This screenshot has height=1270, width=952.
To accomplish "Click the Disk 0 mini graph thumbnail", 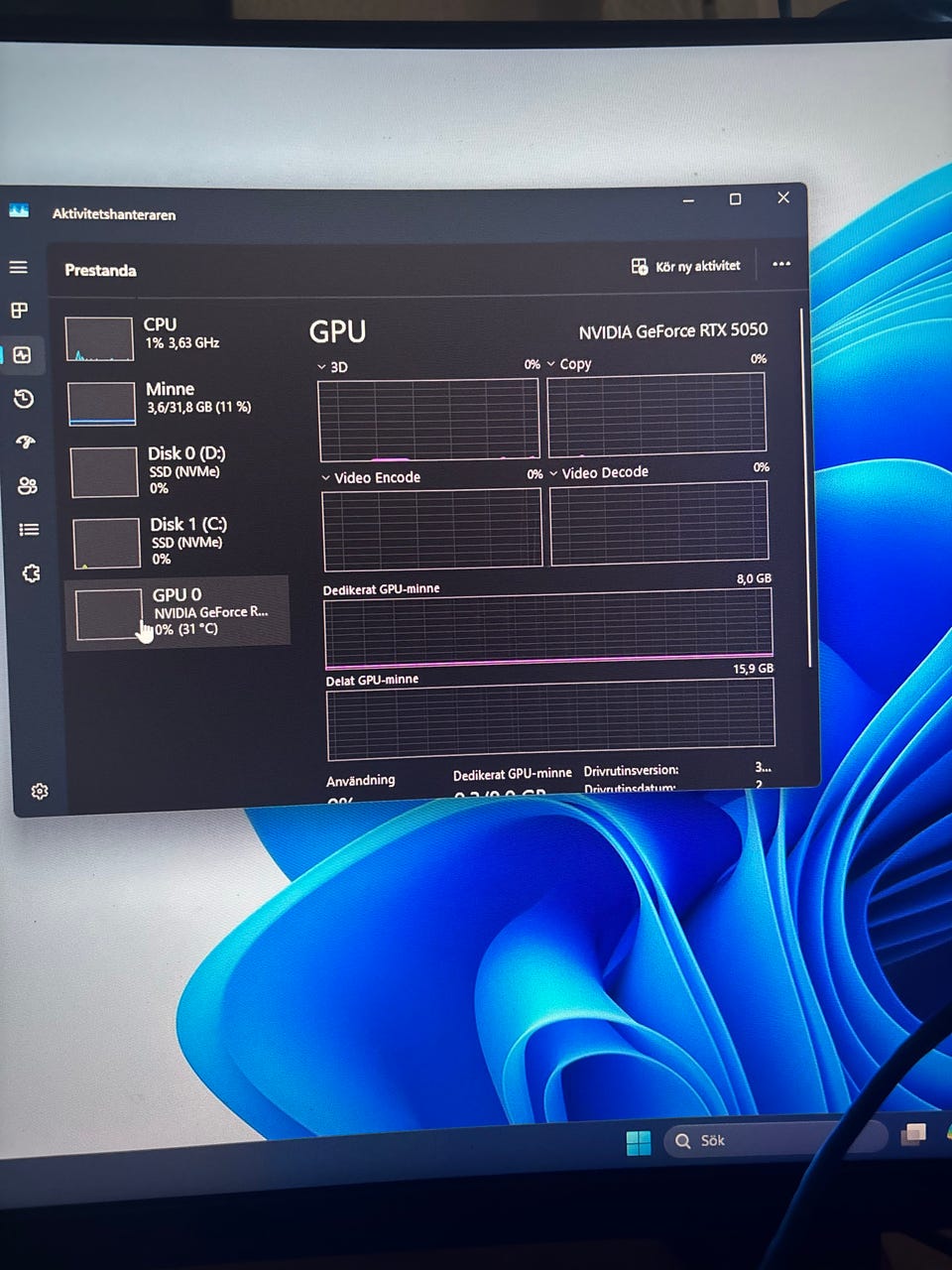I will coord(104,471).
